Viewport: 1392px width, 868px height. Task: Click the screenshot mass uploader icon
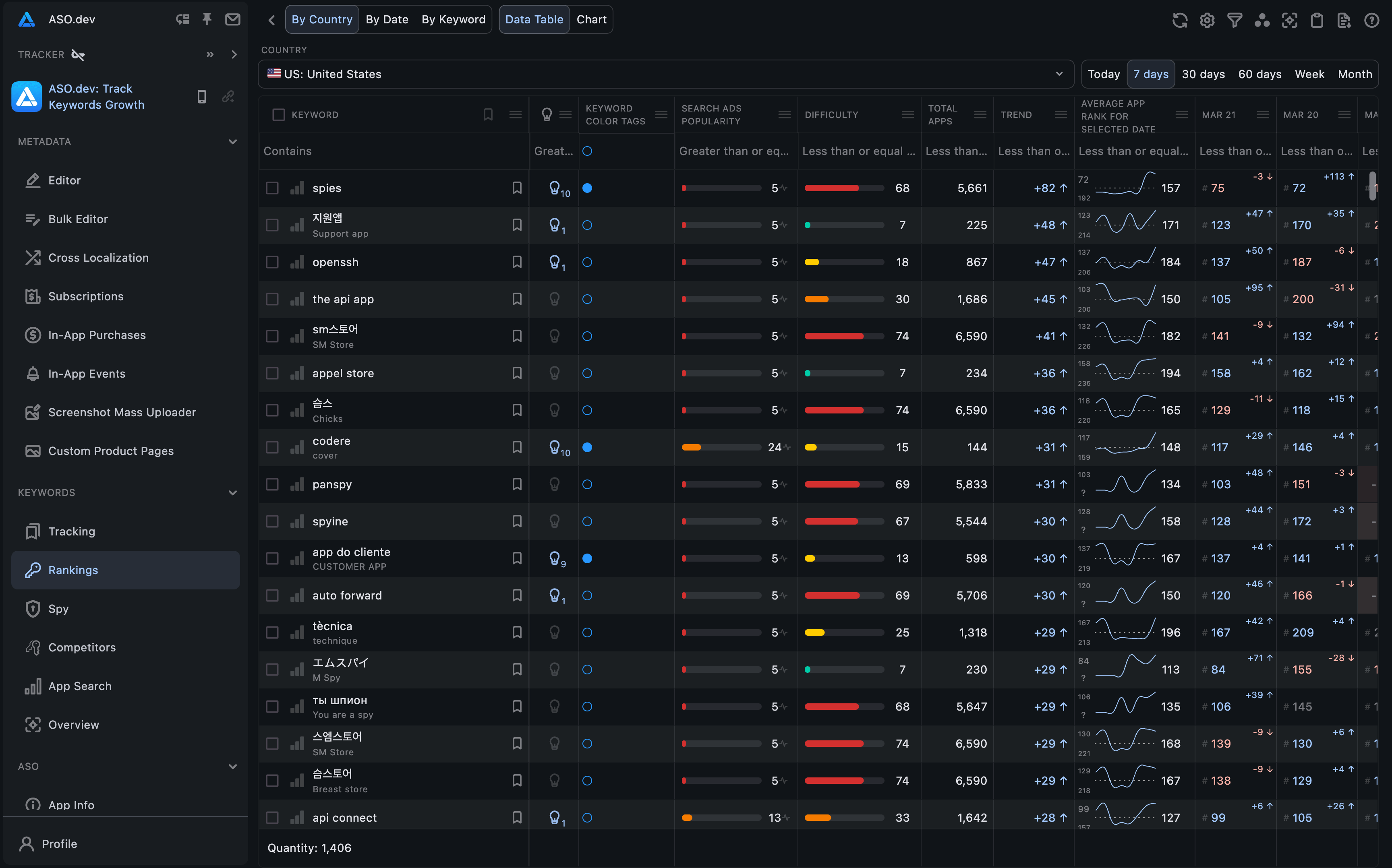(x=32, y=412)
